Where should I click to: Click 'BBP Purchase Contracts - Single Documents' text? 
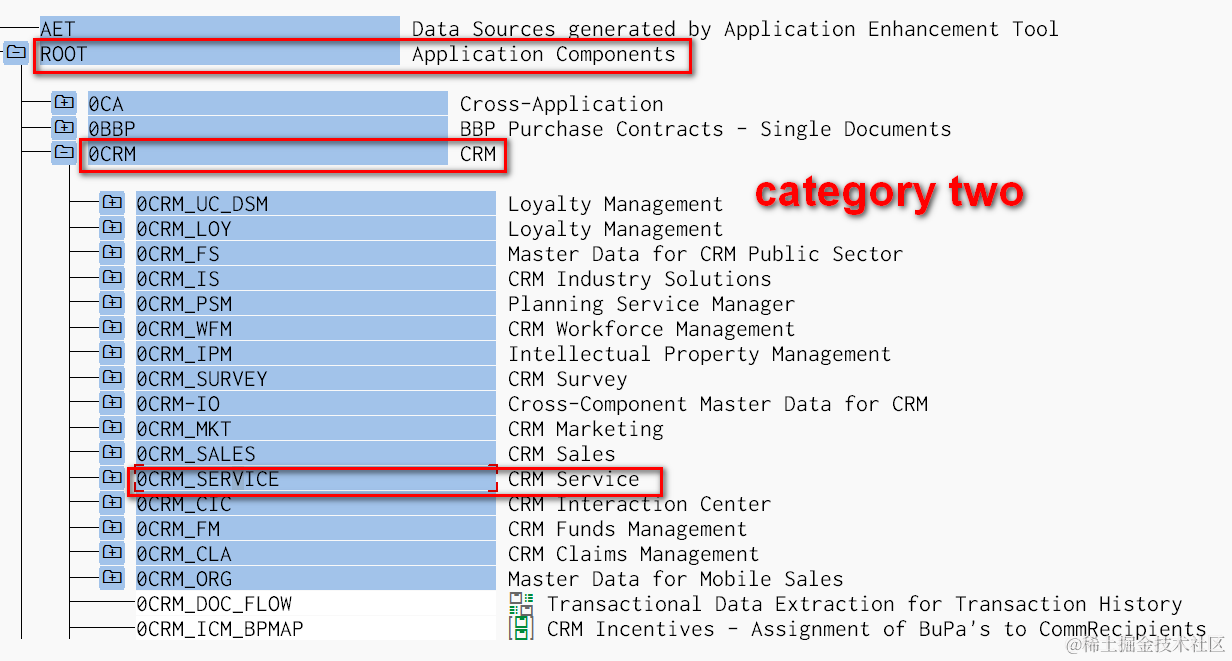(x=705, y=129)
